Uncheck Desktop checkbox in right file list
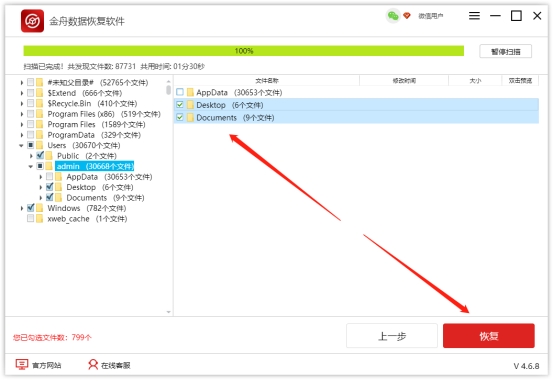The image size is (554, 381). (180, 105)
